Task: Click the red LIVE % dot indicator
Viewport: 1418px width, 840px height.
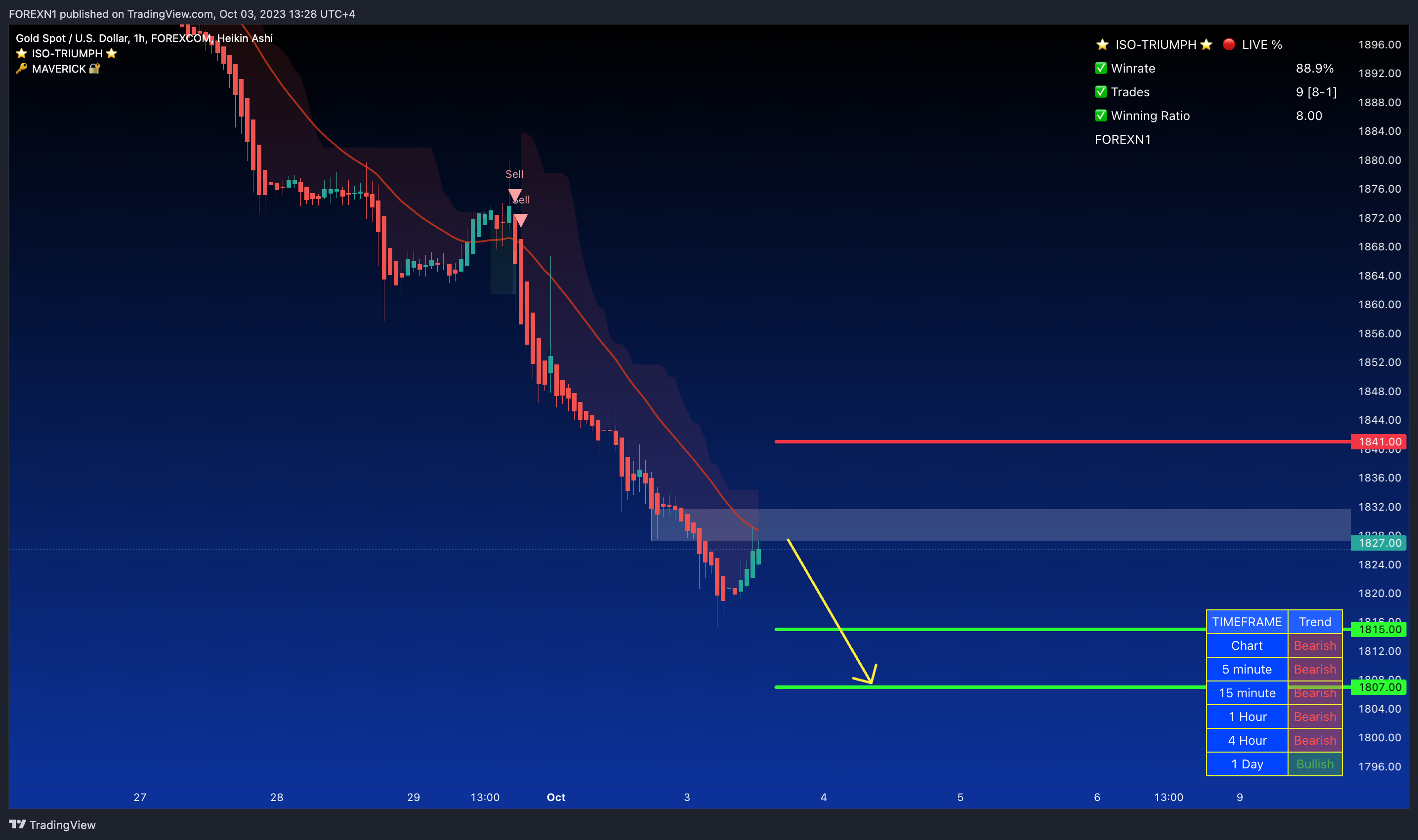Action: 1229,44
